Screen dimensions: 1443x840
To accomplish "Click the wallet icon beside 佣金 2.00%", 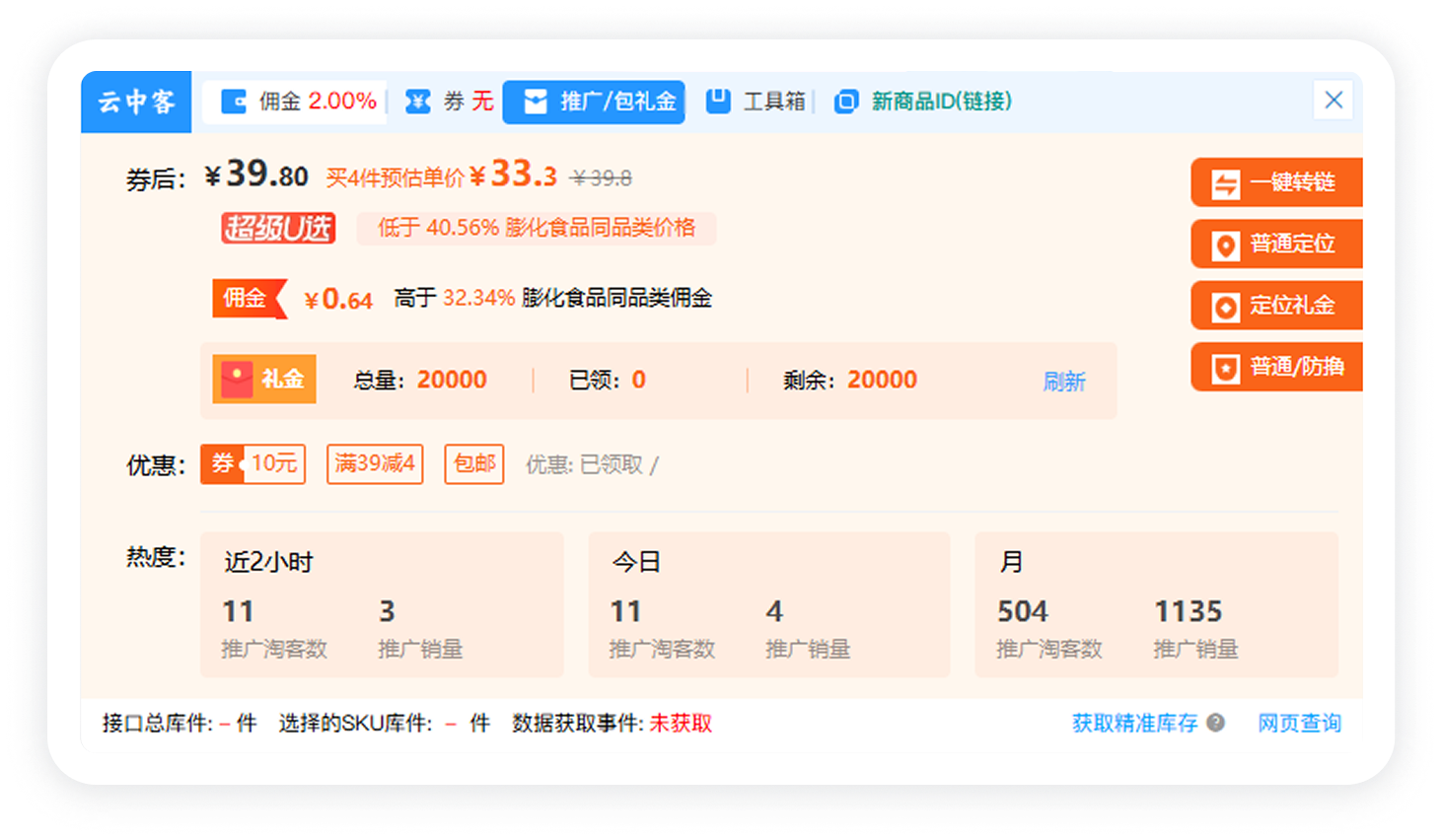I will pyautogui.click(x=234, y=101).
